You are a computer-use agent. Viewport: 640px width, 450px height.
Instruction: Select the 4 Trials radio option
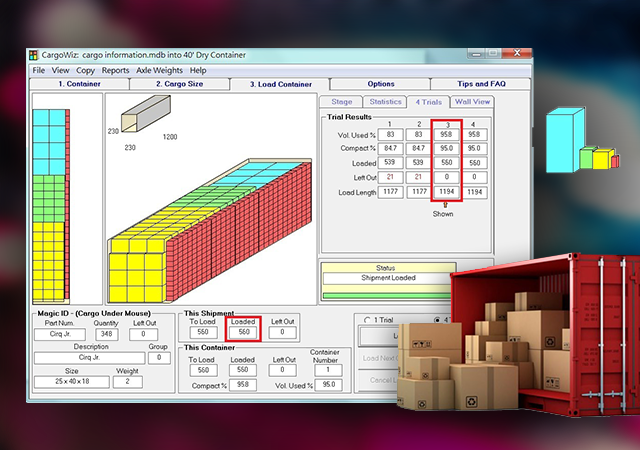(x=436, y=320)
